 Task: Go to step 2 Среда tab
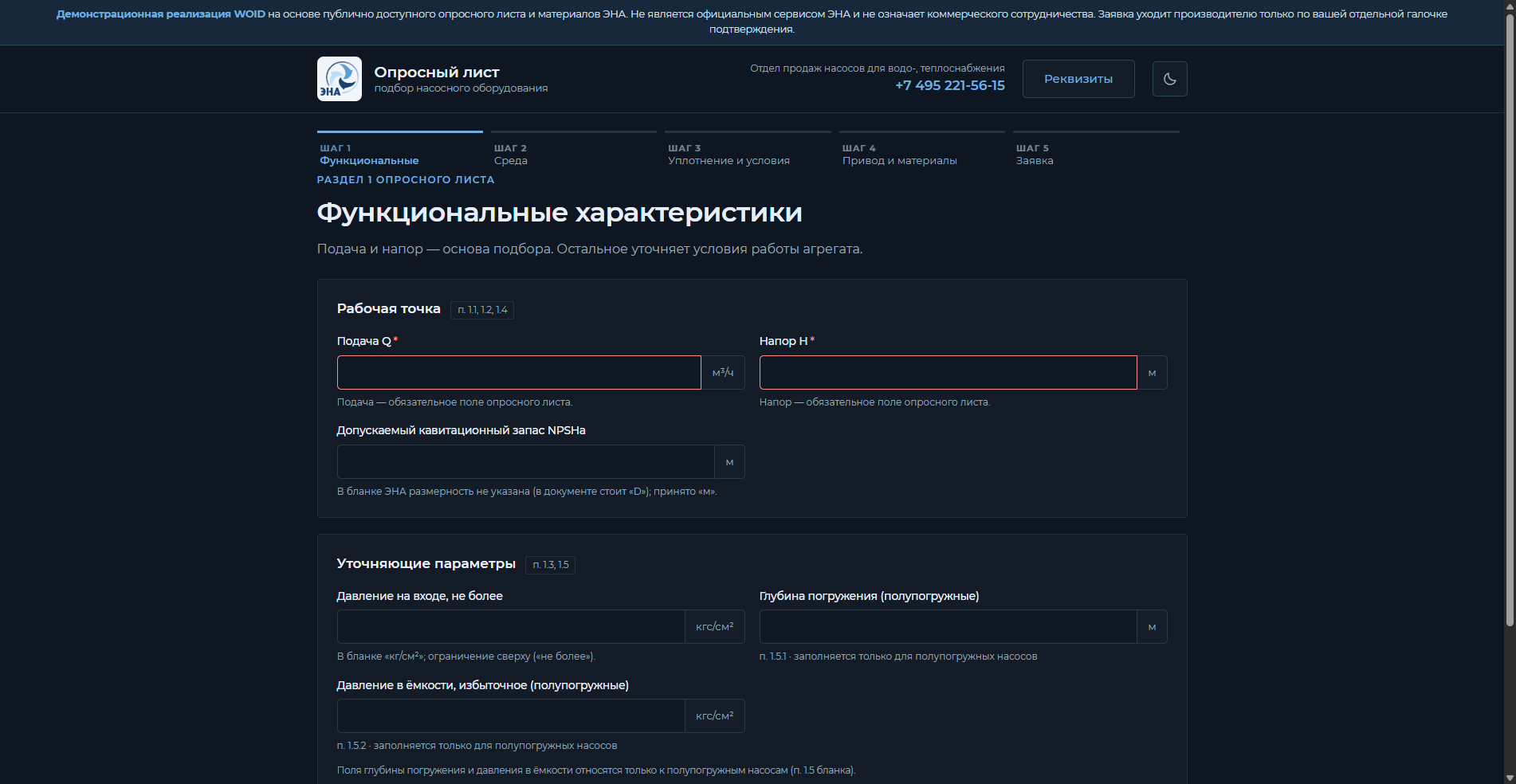click(x=574, y=150)
